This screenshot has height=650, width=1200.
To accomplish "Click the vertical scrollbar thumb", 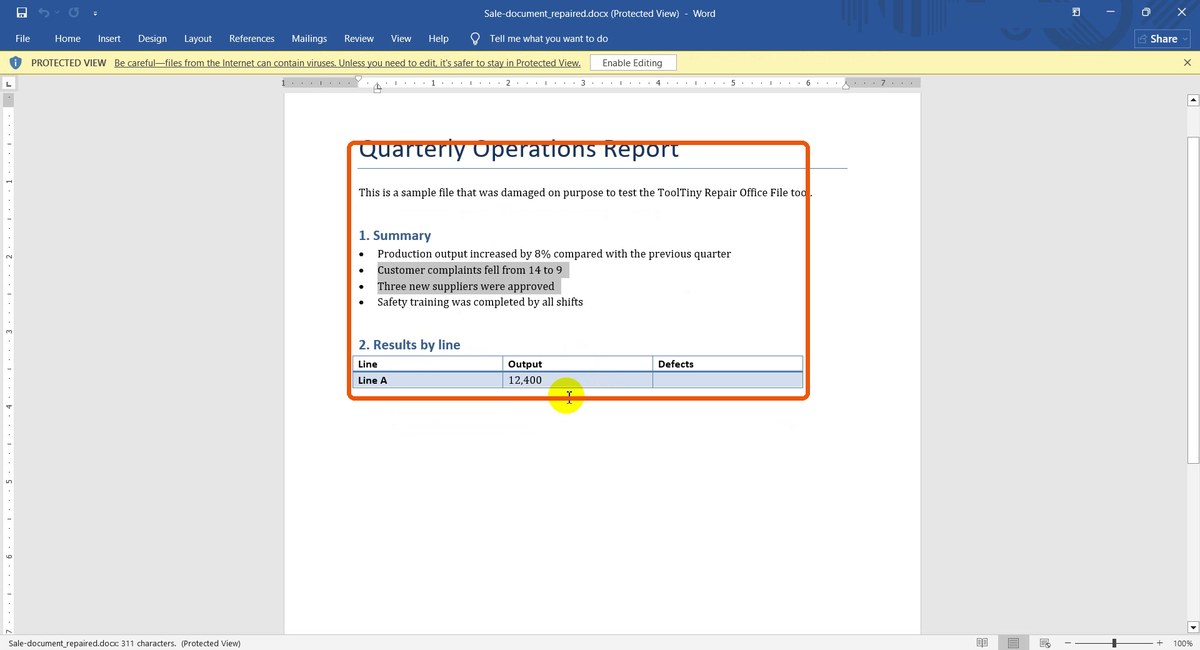I will tap(1192, 300).
